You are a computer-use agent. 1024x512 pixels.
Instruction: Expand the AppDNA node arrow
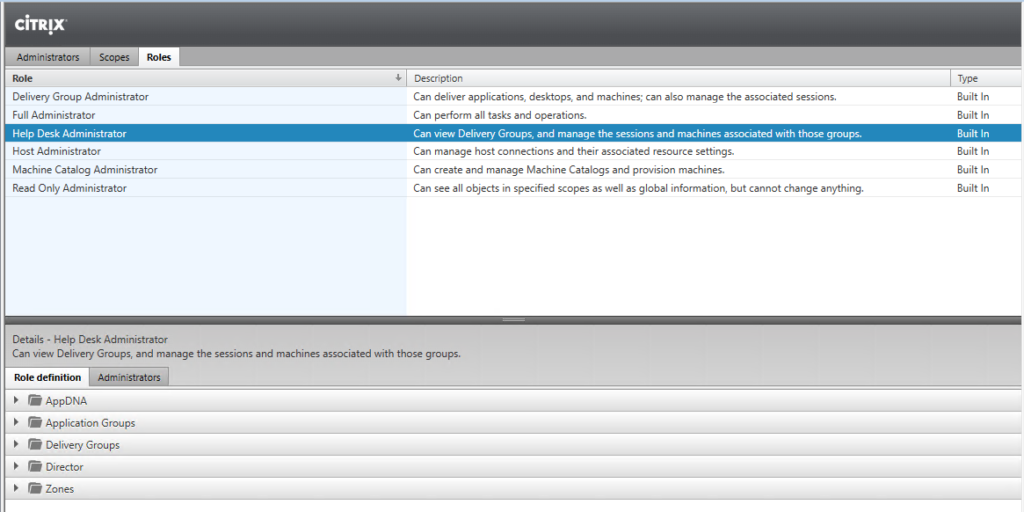[16, 400]
